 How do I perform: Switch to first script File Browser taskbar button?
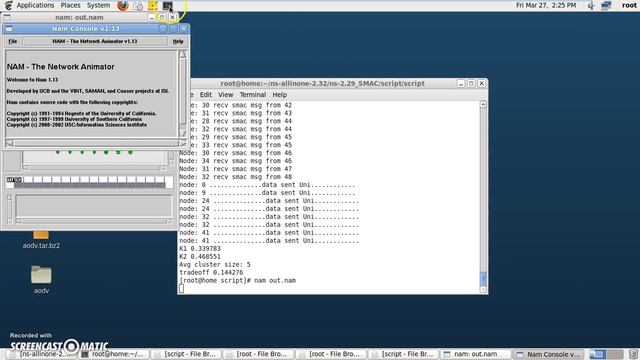(x=187, y=354)
